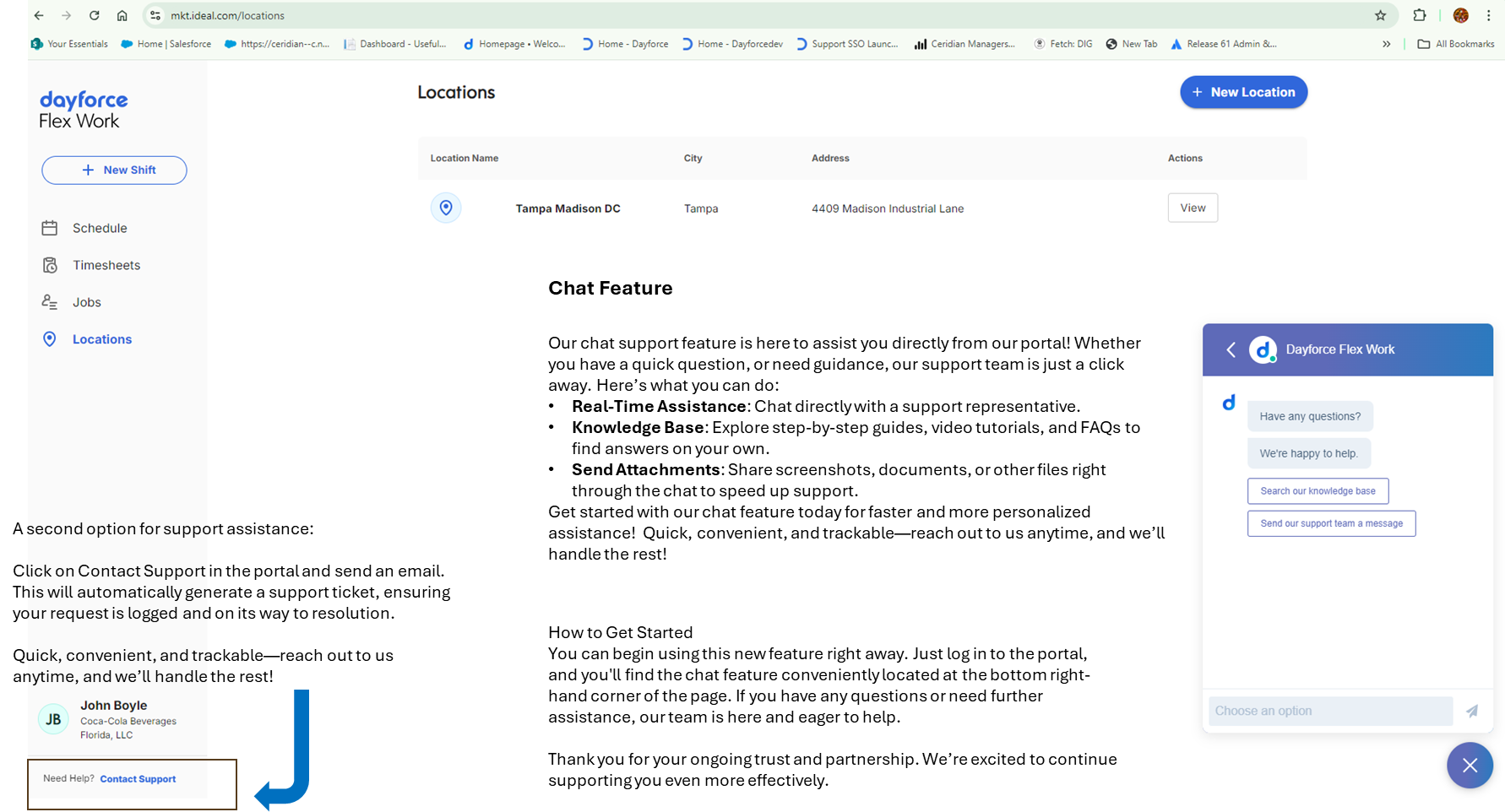
Task: Click the We're happy to help bubble
Action: (1309, 453)
